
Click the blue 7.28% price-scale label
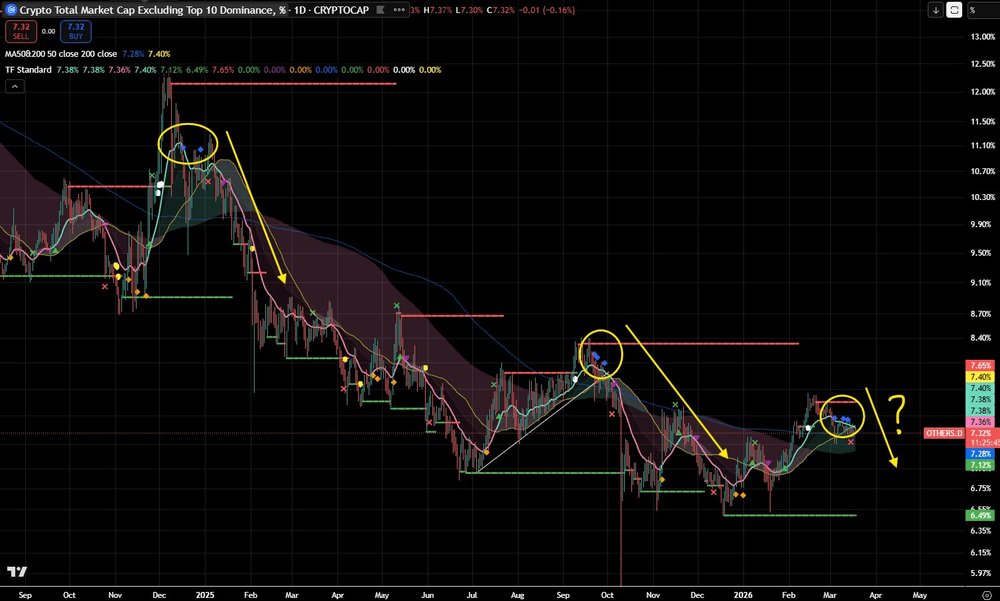tap(981, 454)
